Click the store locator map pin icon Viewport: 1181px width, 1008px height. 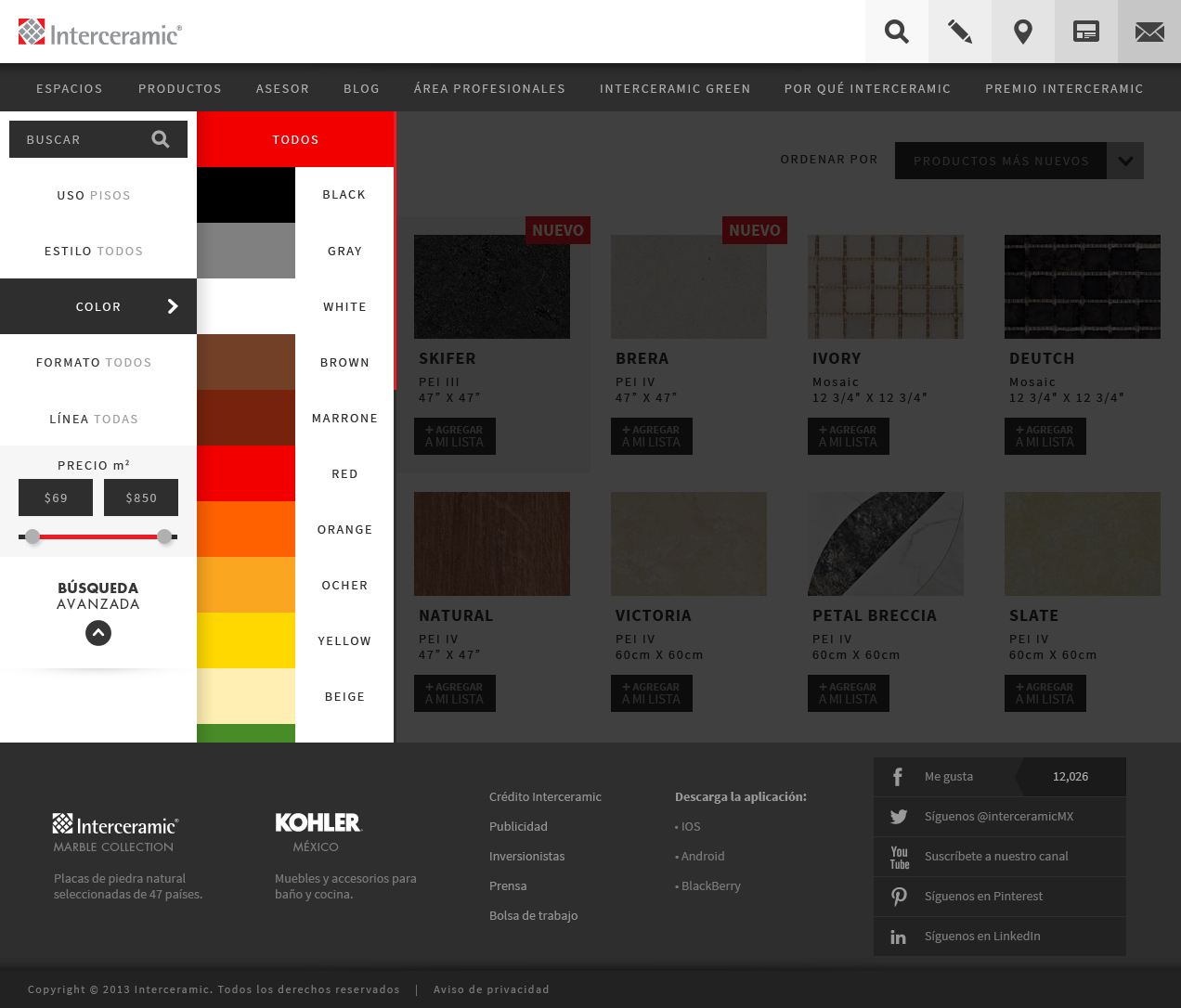(1022, 32)
